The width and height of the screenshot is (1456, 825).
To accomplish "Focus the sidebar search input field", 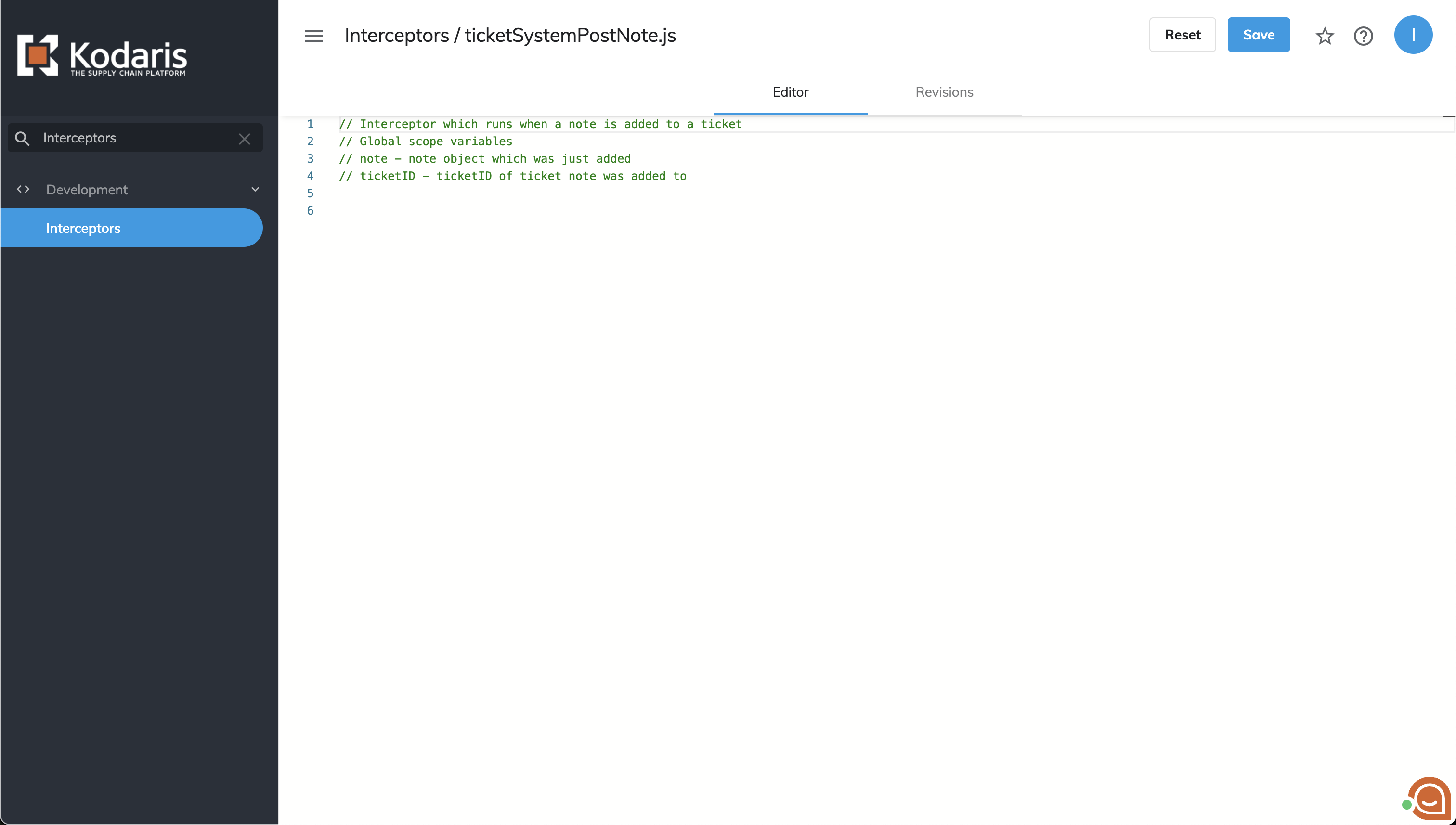I will (x=136, y=138).
